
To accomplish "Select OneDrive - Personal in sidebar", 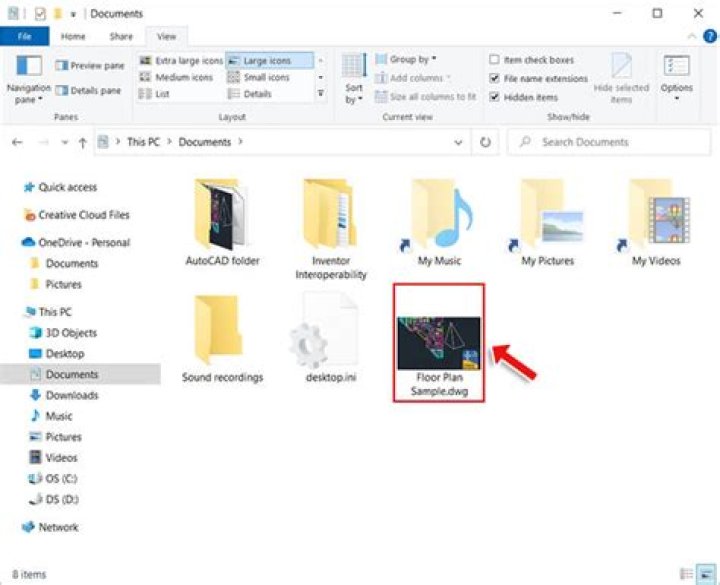I will click(x=84, y=242).
